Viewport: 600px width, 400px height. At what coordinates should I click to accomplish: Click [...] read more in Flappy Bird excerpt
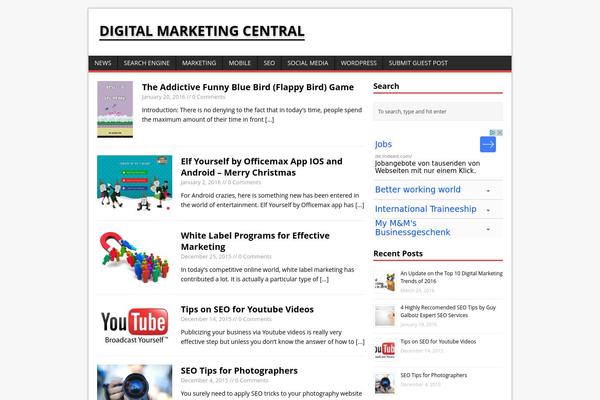pyautogui.click(x=269, y=119)
